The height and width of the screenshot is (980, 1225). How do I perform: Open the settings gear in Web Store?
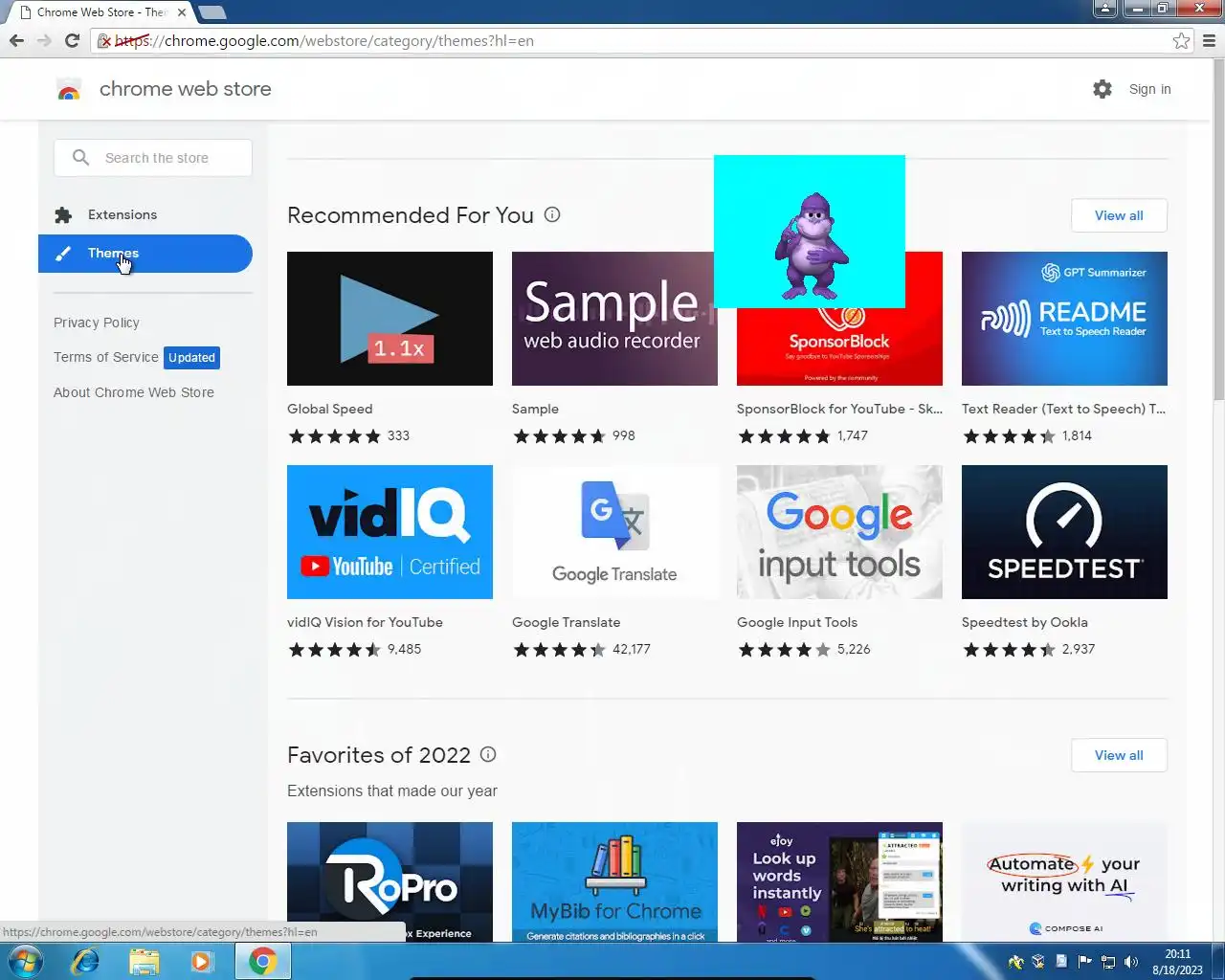[1102, 89]
